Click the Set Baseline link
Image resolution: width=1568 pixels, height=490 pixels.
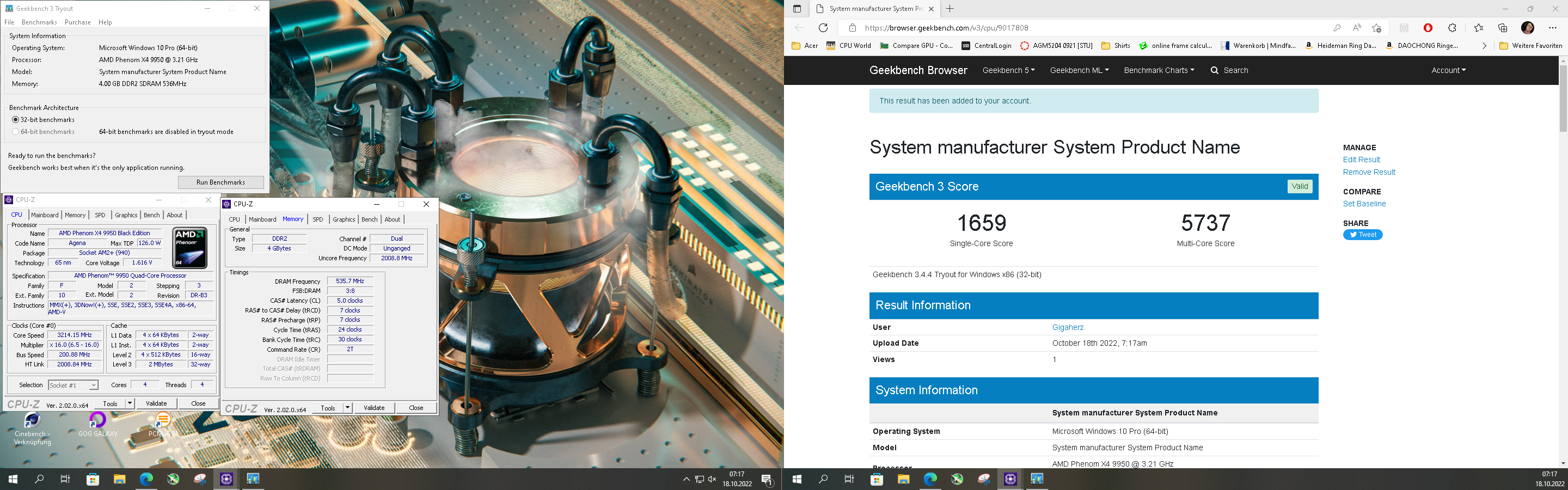click(1364, 204)
